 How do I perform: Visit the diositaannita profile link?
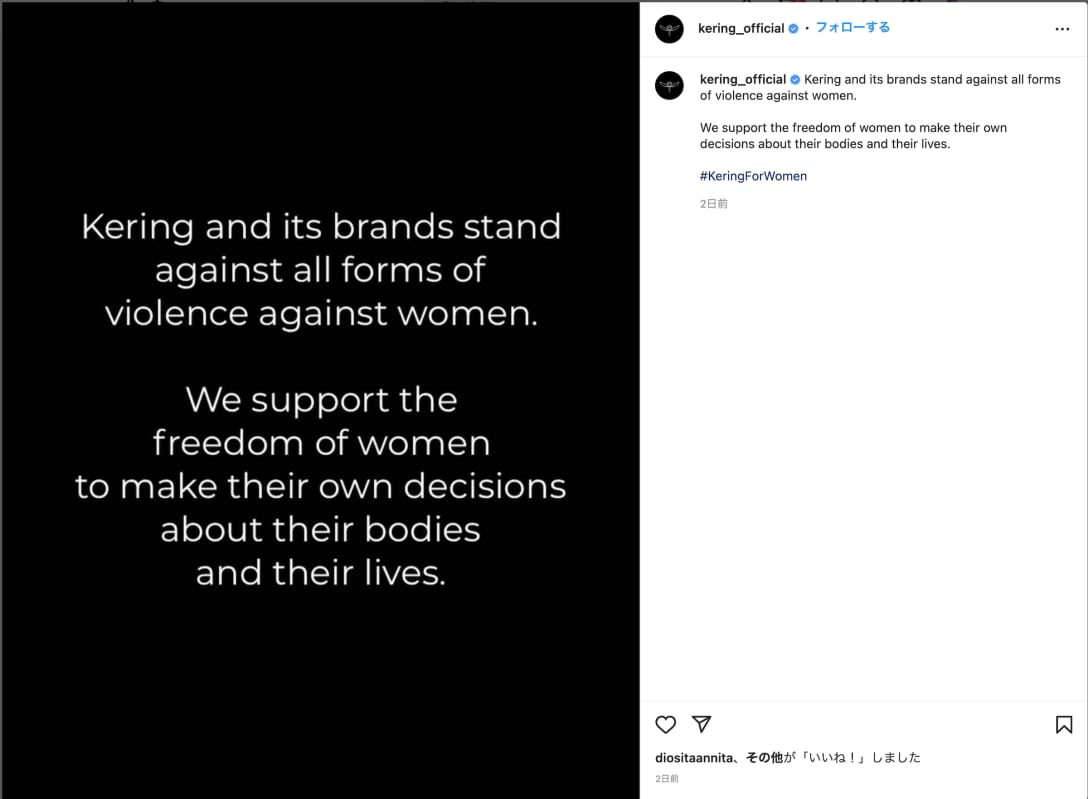coord(697,758)
